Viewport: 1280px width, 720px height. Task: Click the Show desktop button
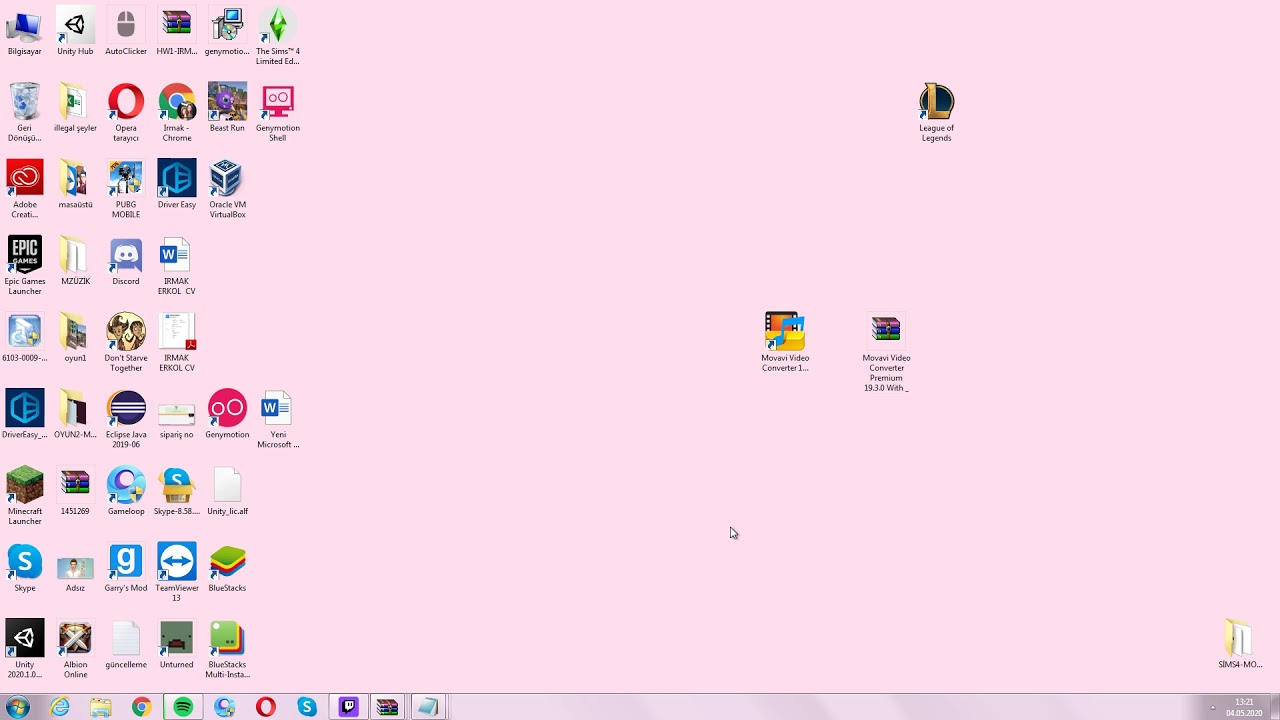click(1274, 707)
